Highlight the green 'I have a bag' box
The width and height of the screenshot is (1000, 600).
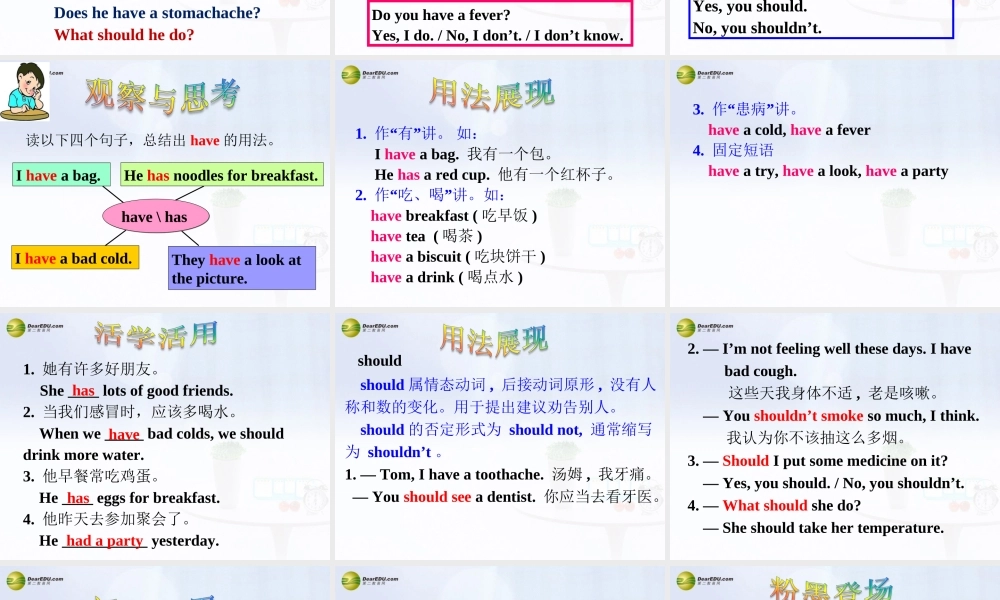point(62,175)
